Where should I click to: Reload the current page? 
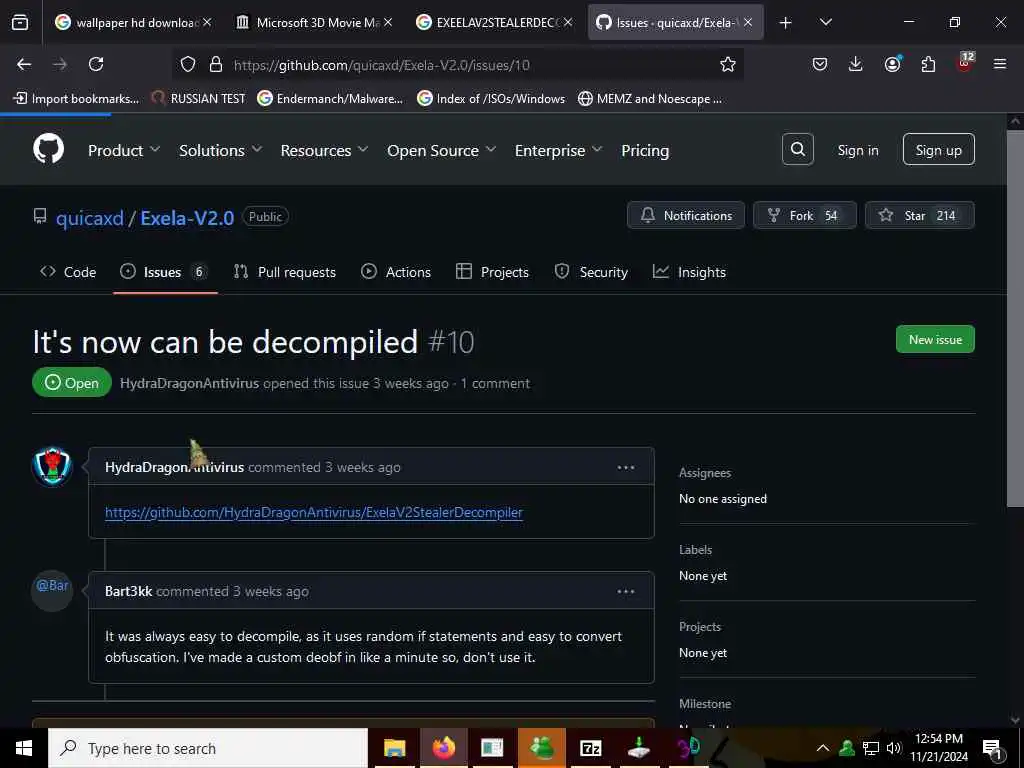pyautogui.click(x=96, y=64)
